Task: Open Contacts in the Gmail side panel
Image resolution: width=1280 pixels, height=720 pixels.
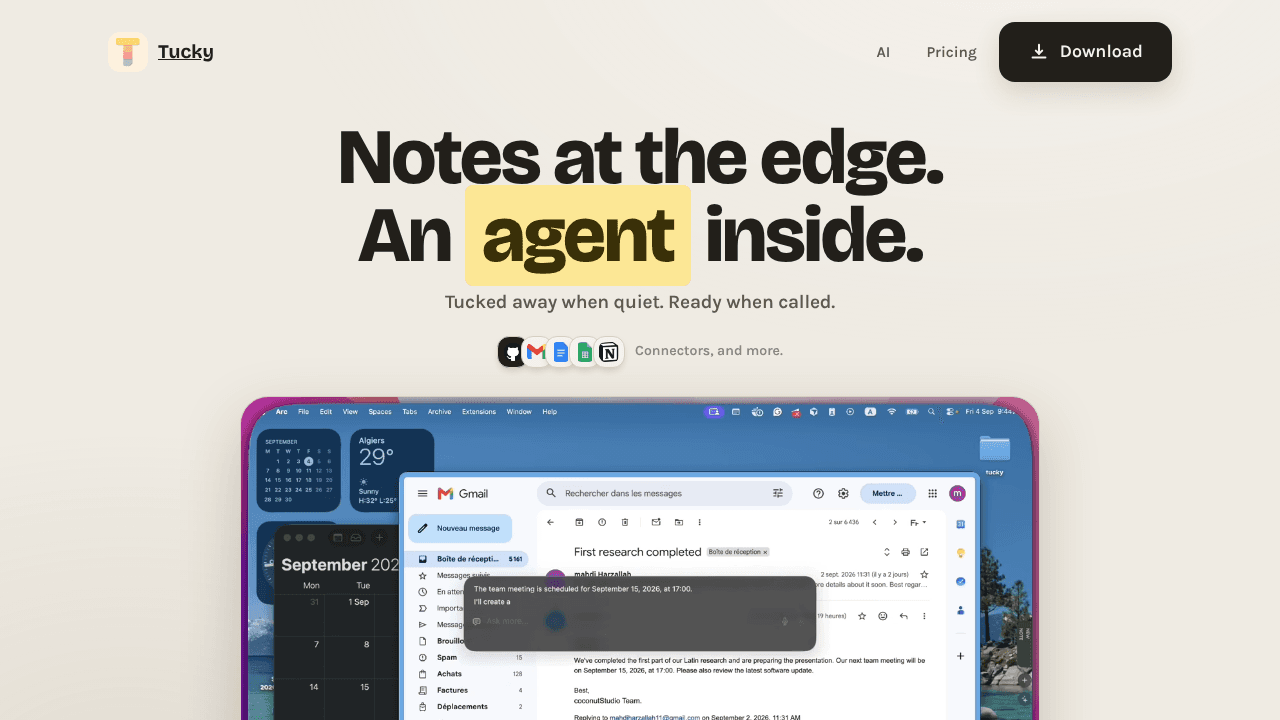Action: pyautogui.click(x=961, y=610)
